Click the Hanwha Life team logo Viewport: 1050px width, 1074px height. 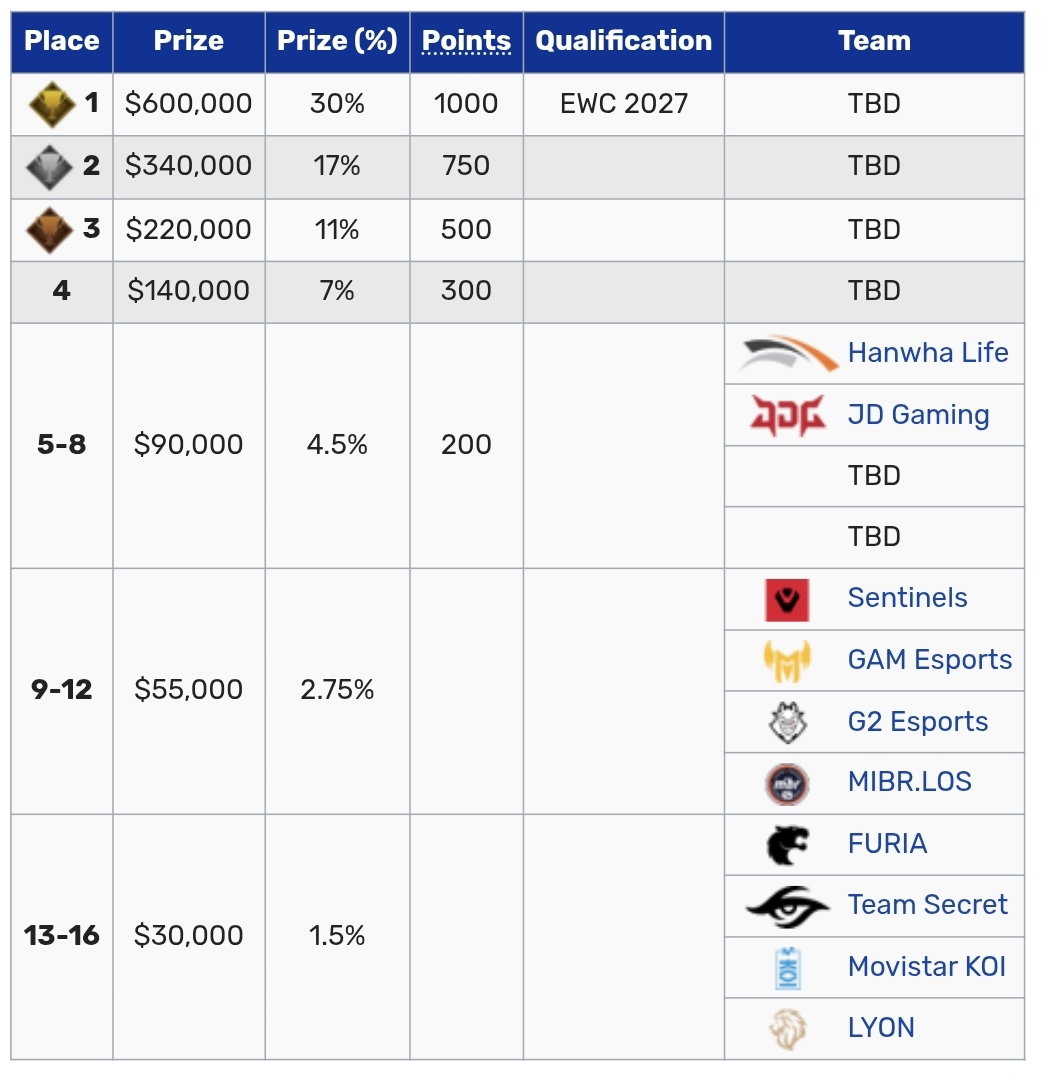pos(788,353)
